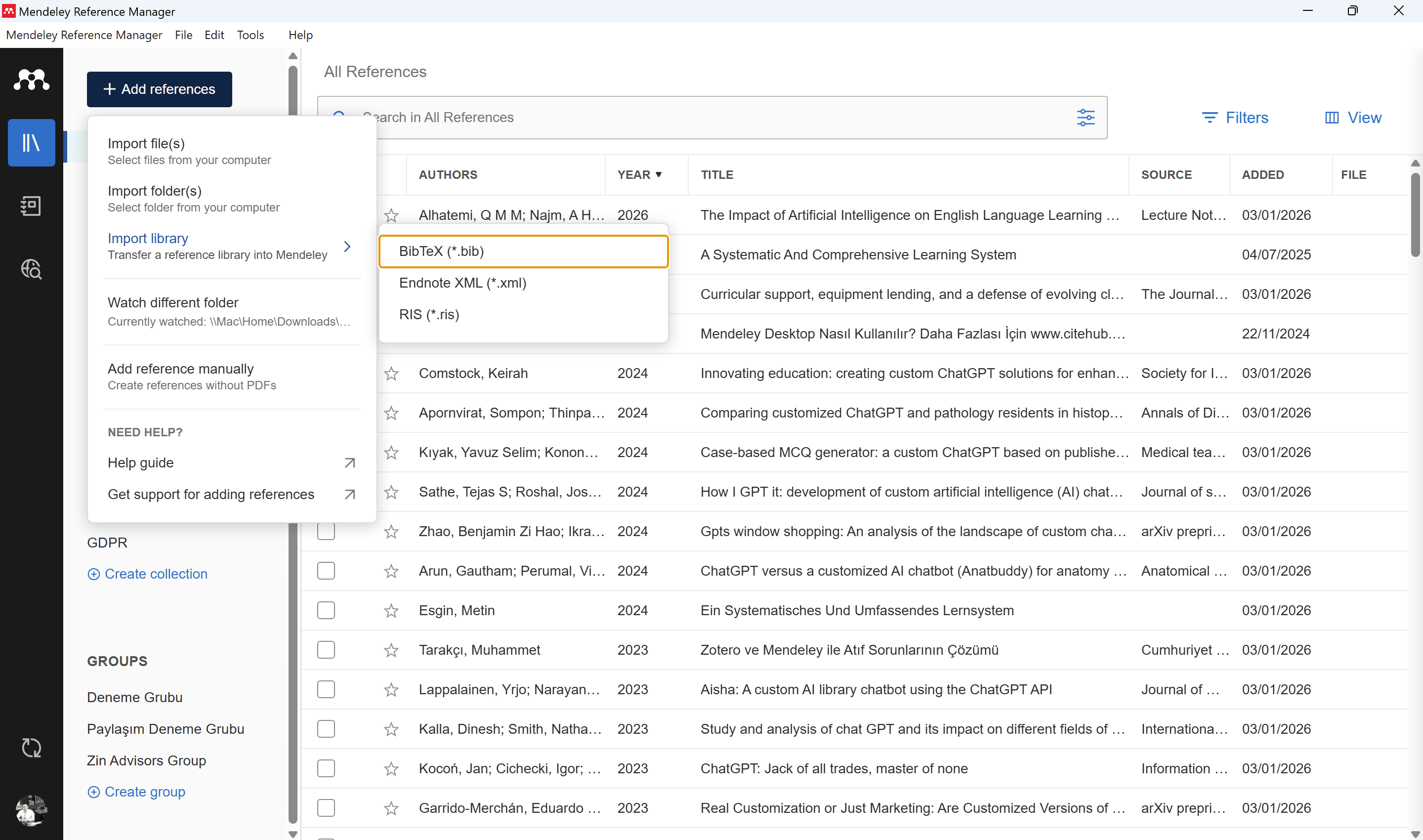Star the Kıyak, Yavuz Selim reference
The width and height of the screenshot is (1423, 840).
pos(391,453)
